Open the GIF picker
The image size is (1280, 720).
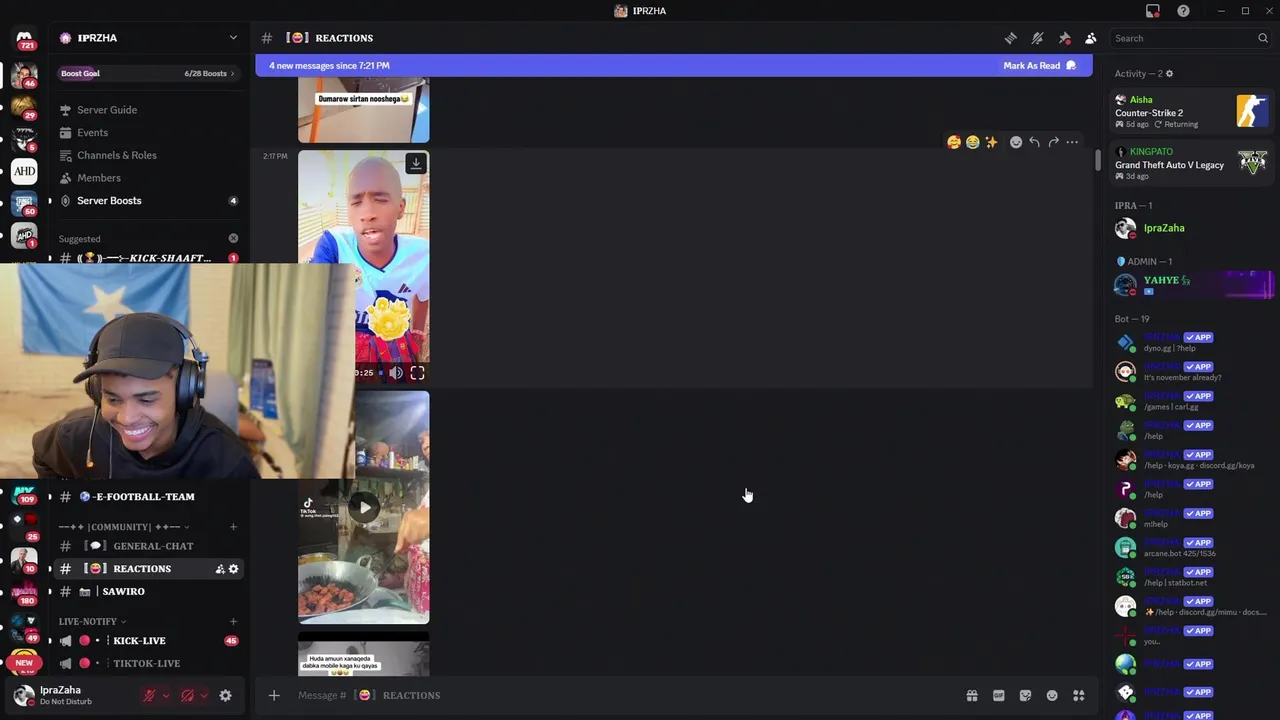click(x=998, y=696)
